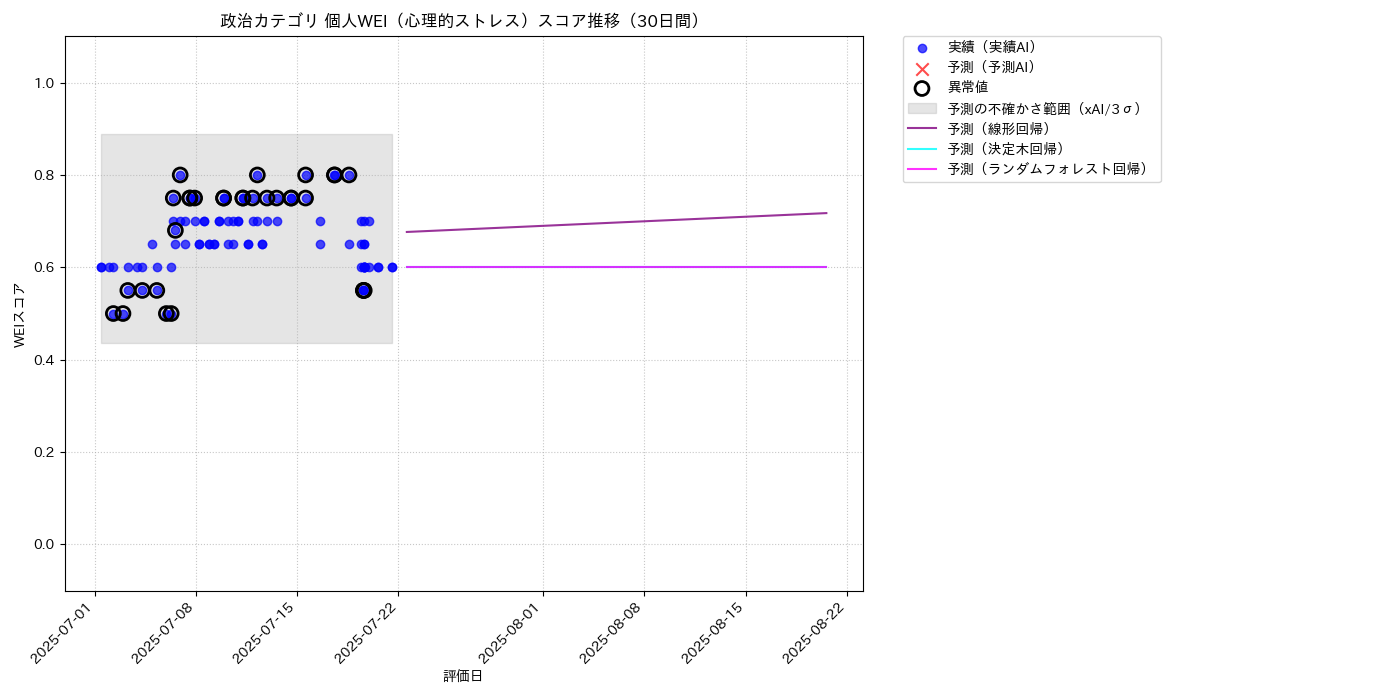Click the 0.4 y-axis tick label
The image size is (1400, 700).
pos(44,360)
